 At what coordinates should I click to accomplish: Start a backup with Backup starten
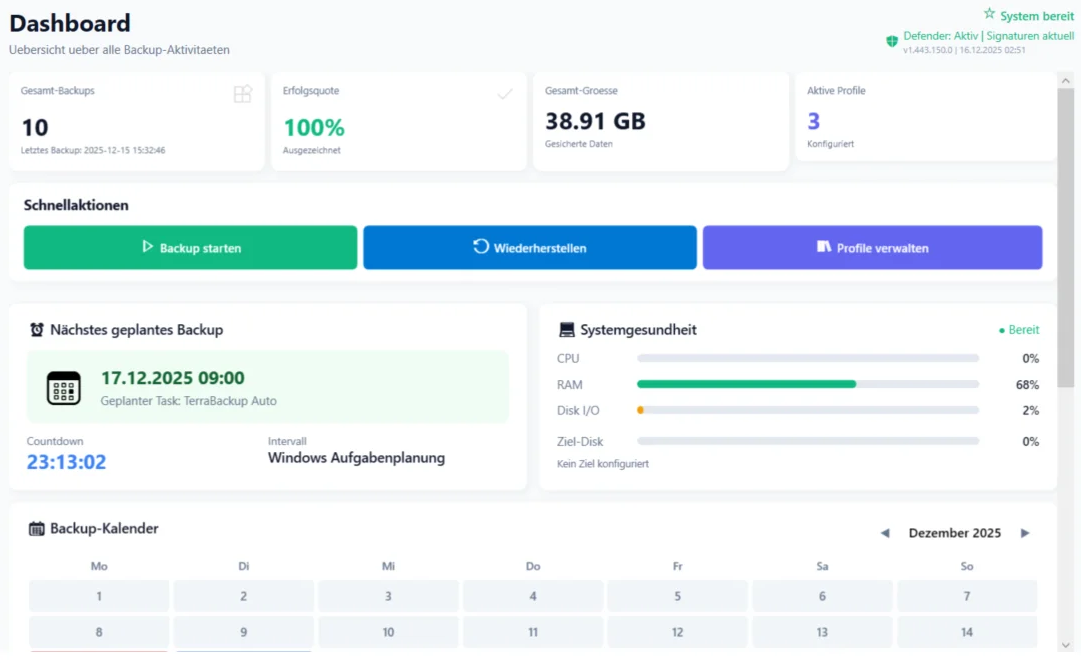(x=190, y=247)
